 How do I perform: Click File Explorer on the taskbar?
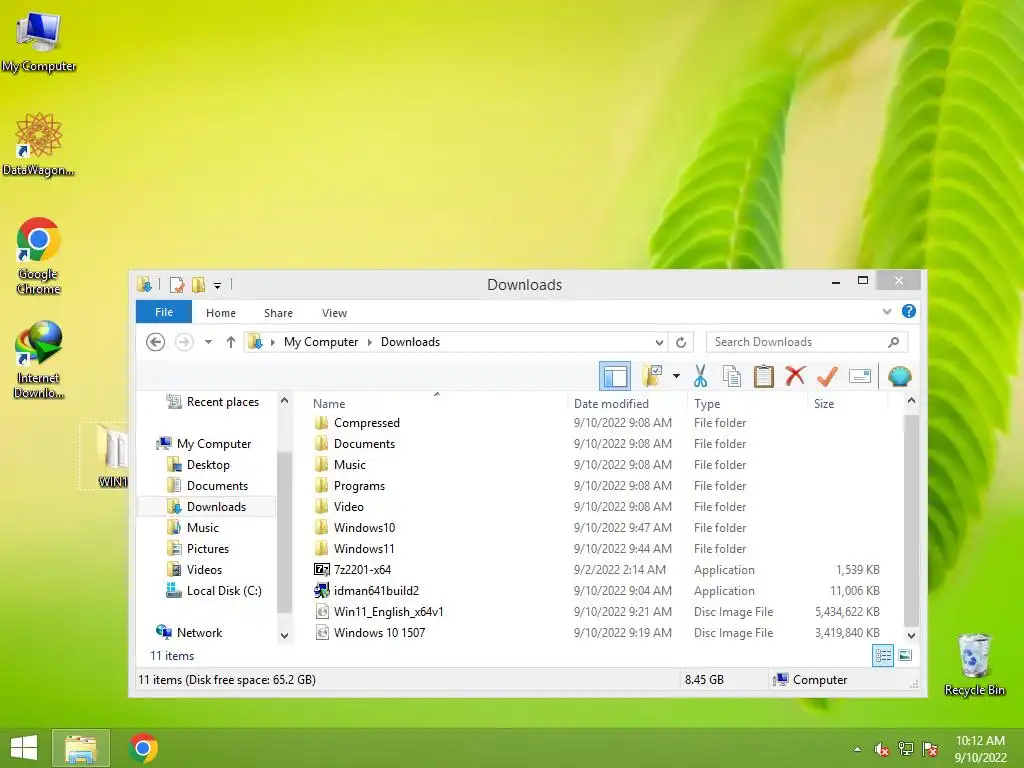click(x=81, y=748)
